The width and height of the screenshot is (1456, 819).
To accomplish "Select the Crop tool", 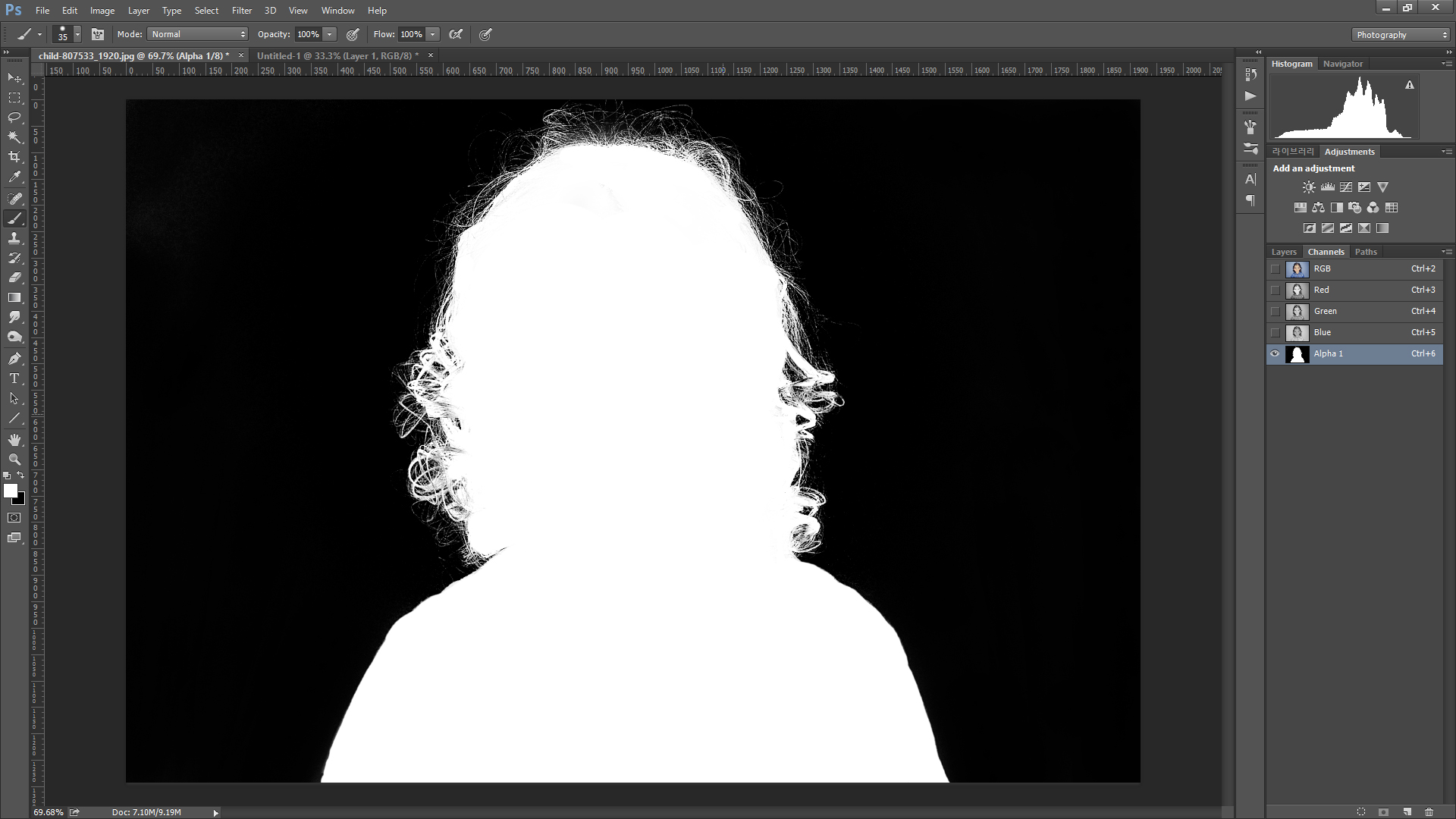I will (14, 157).
